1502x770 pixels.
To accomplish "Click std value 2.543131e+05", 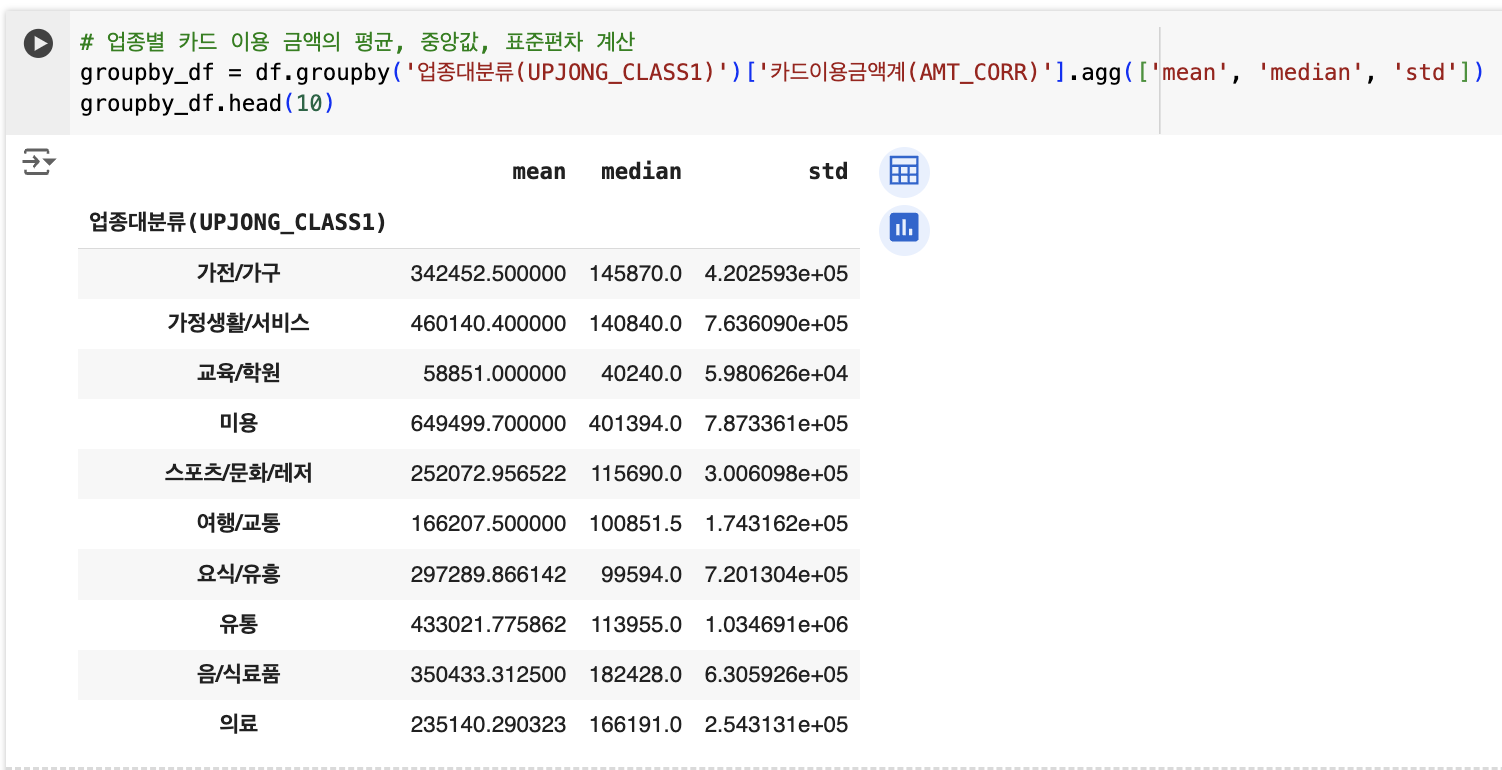I will 776,724.
